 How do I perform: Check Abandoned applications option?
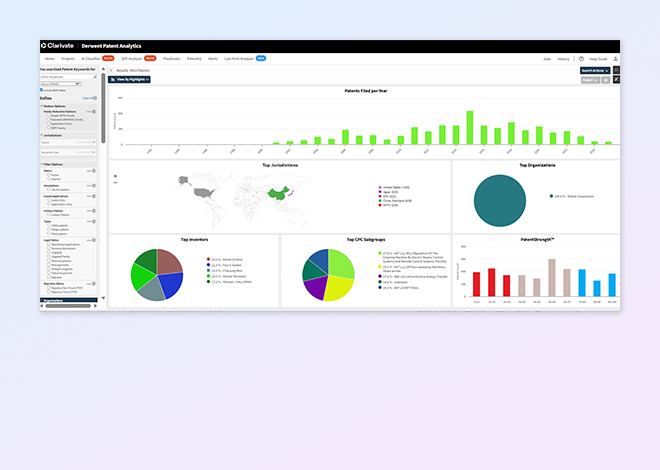pyautogui.click(x=48, y=244)
